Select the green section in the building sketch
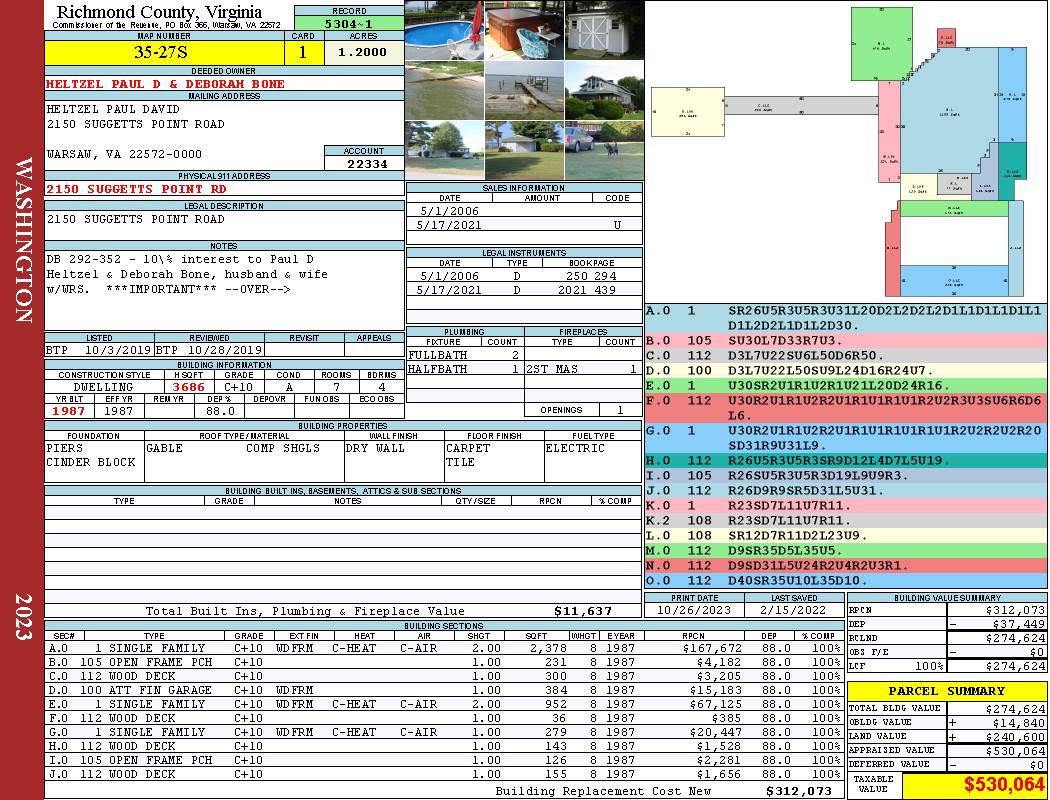 click(x=881, y=44)
